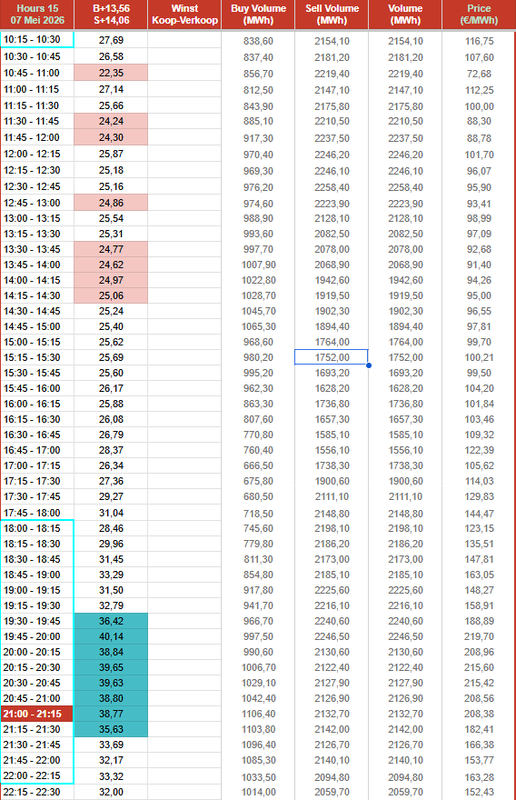
Task: Select the Sell Volume cell showing 1752,00
Action: (x=331, y=357)
